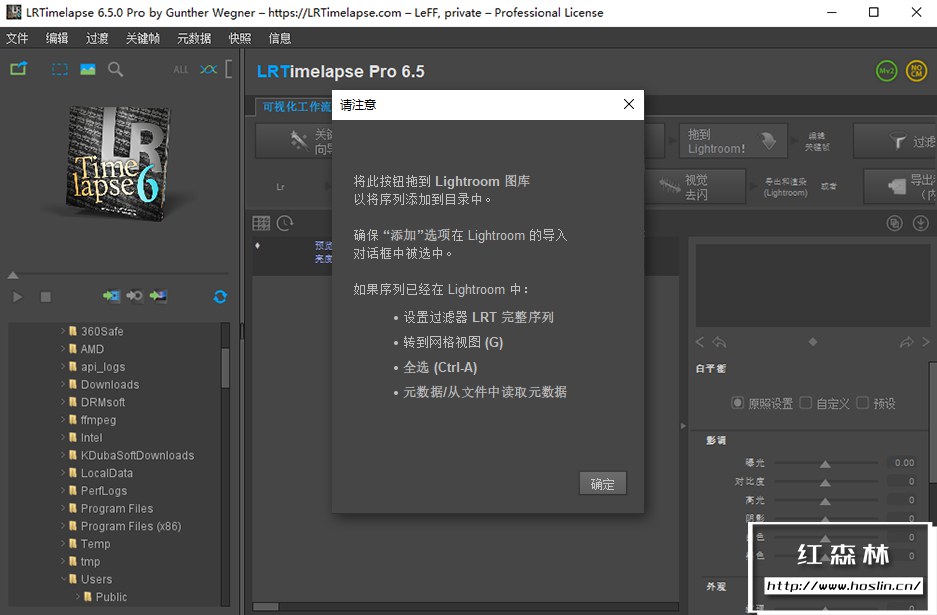Click the 视觉去闪 workflow button
Viewport: 937px width, 615px height.
696,187
